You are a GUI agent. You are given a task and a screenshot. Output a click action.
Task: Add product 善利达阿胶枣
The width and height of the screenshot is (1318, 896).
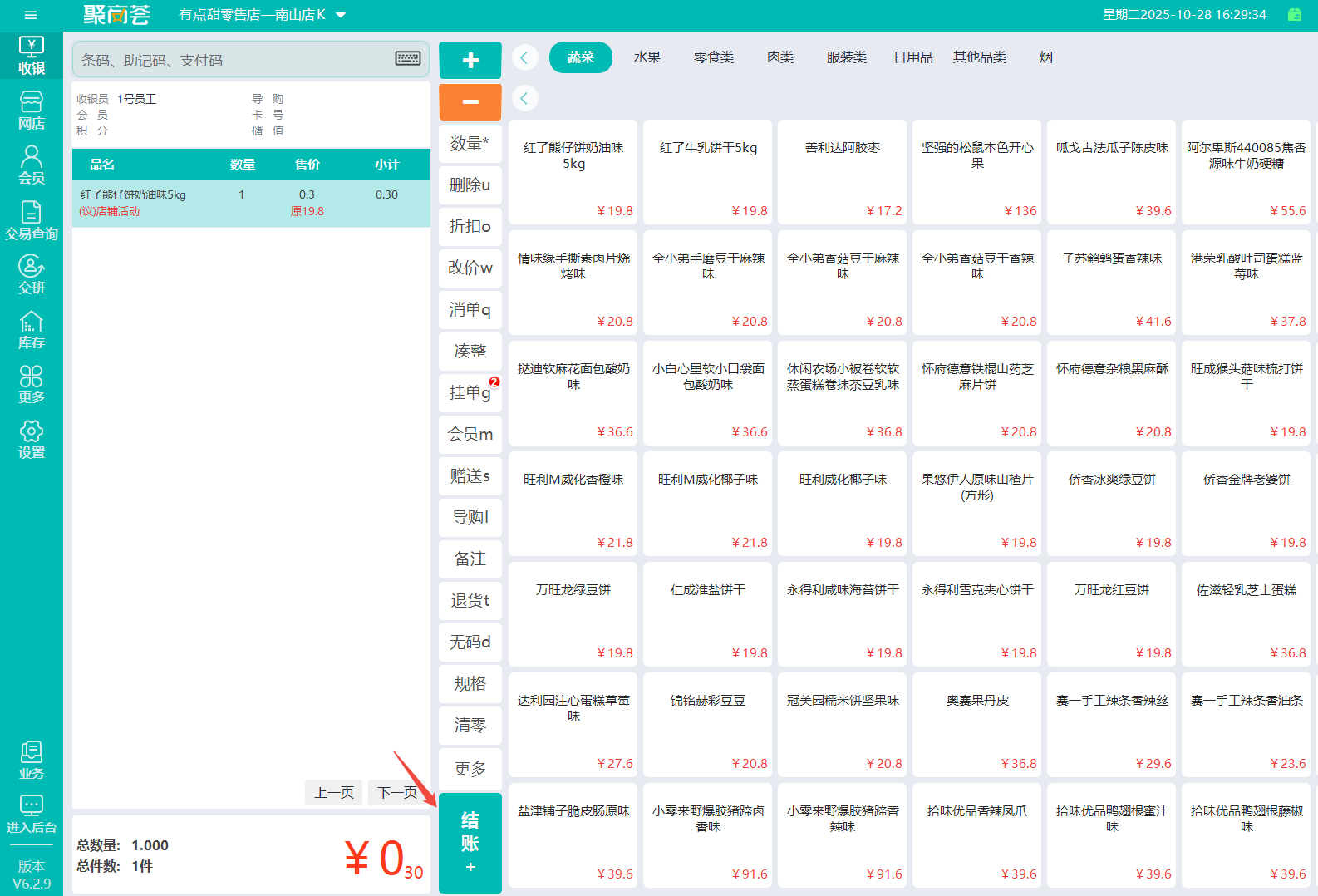pos(843,172)
